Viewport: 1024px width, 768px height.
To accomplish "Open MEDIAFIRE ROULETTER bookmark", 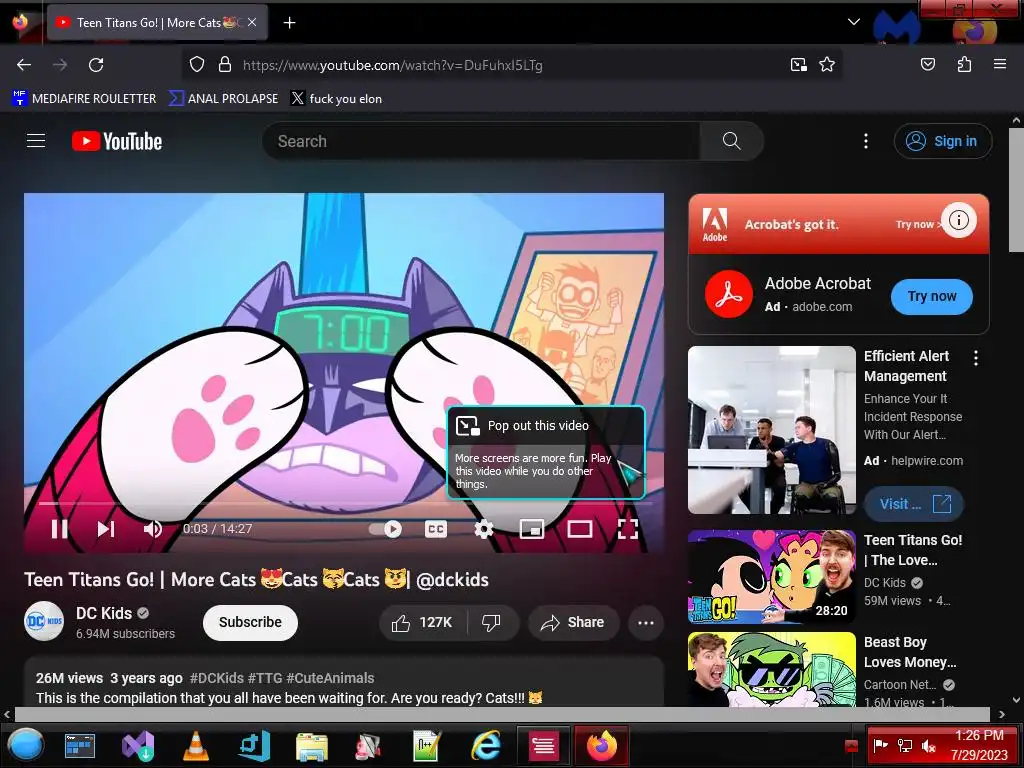I will [x=84, y=99].
